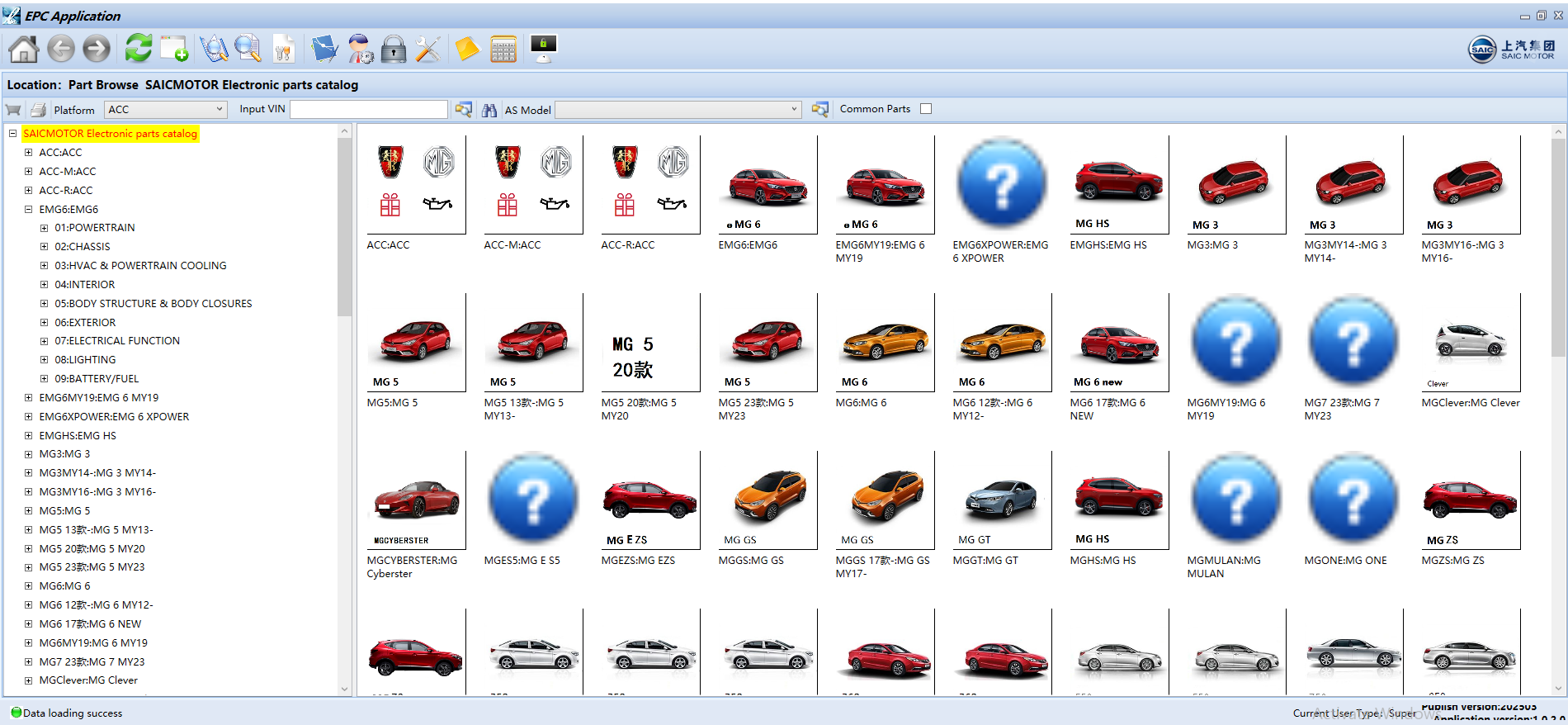Collapse SAICMOTOR Electronic parts catalog root
Viewport: 1568px width, 725px height.
[x=12, y=133]
